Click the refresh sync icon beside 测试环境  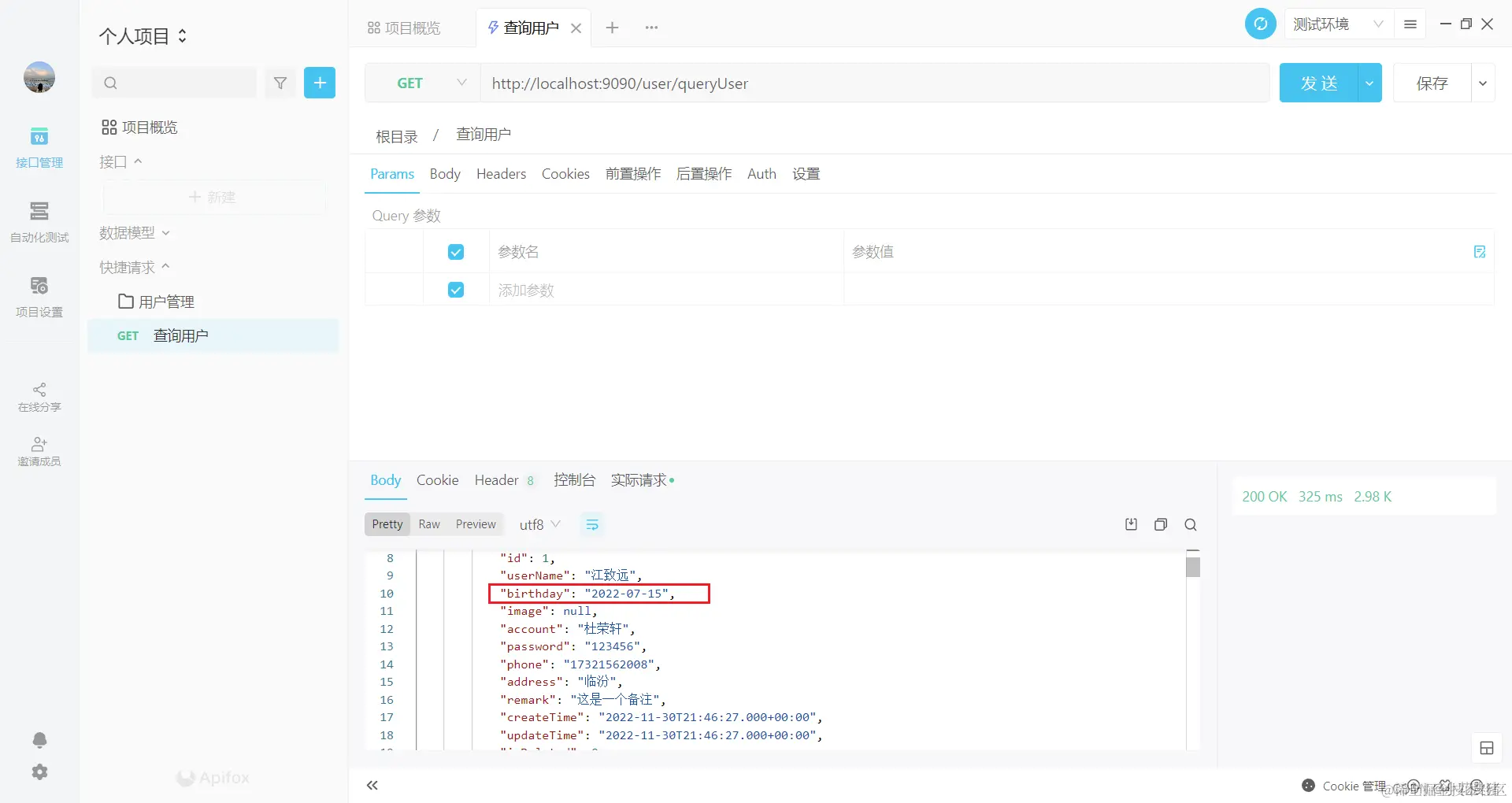coord(1260,24)
